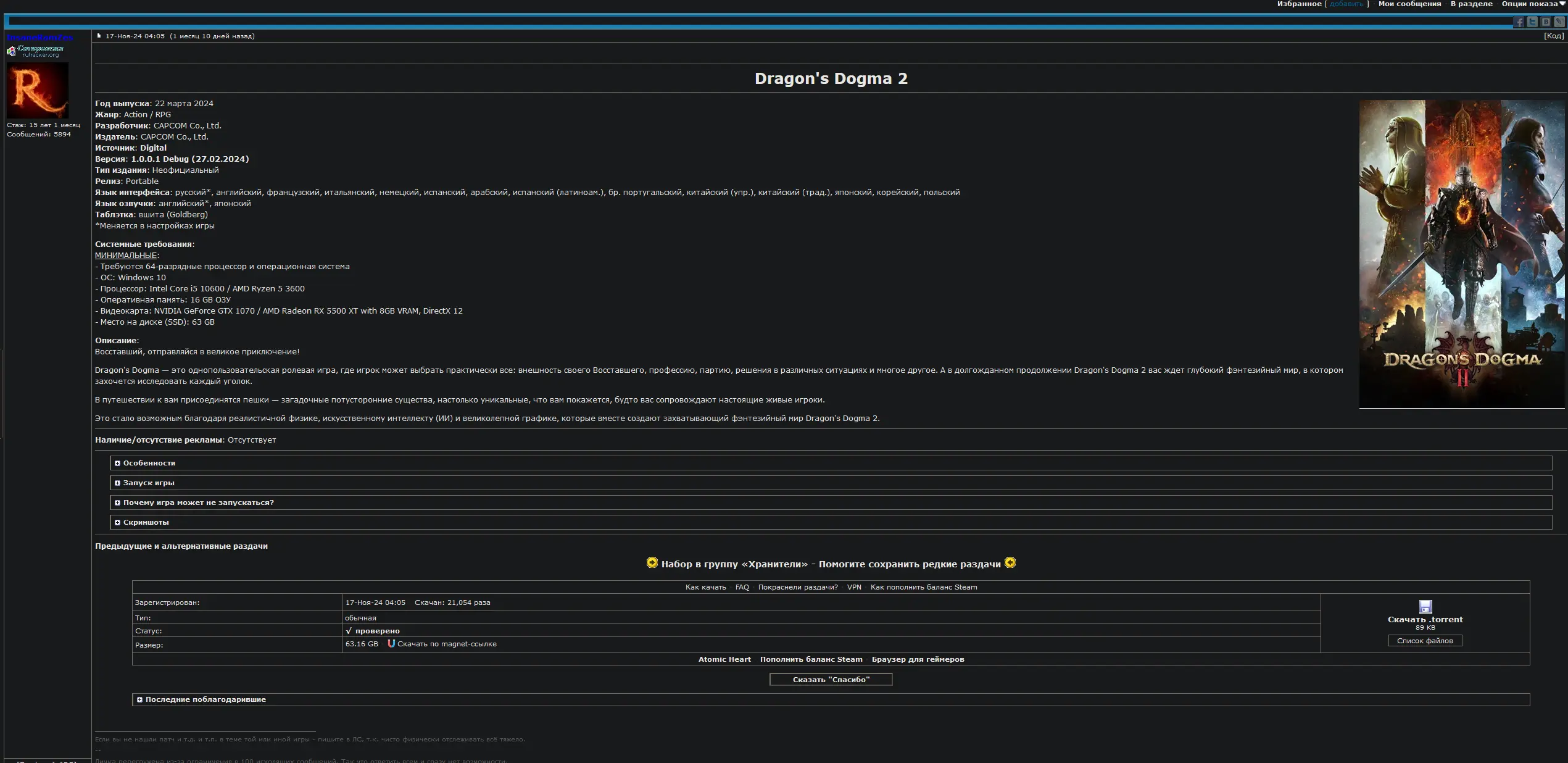Click the LiveJournal pencil share icon
This screenshot has height=763, width=1568.
(1559, 22)
